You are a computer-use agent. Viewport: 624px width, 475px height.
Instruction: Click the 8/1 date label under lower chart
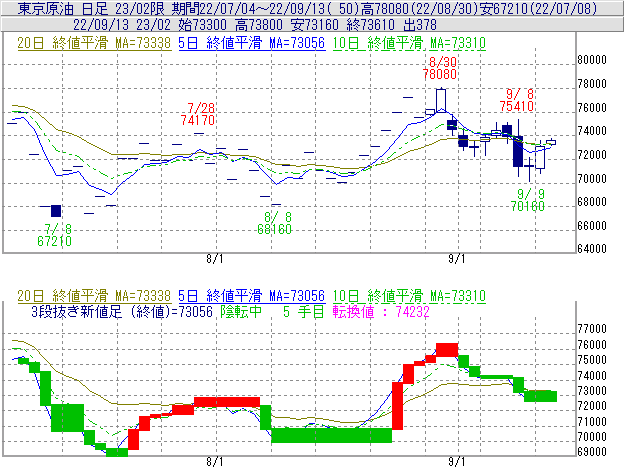pos(215,462)
